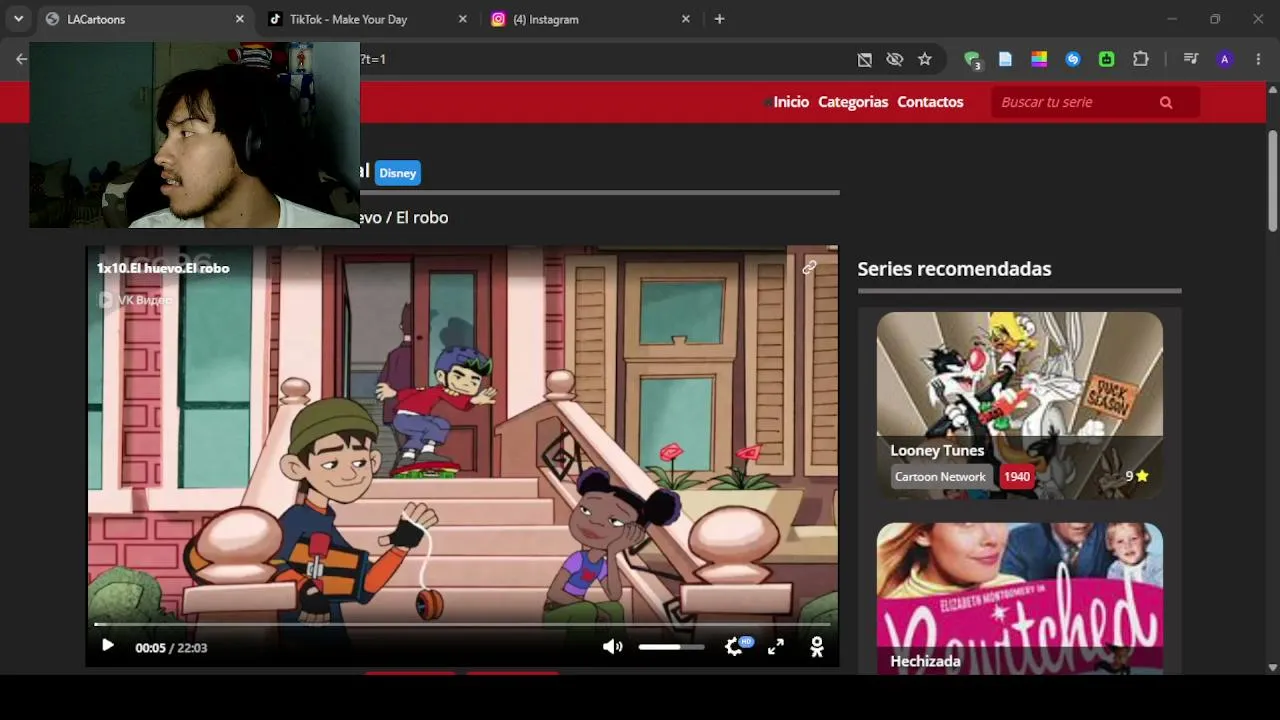Open the profile avatar 'A'
1280x720 pixels.
pyautogui.click(x=1225, y=59)
